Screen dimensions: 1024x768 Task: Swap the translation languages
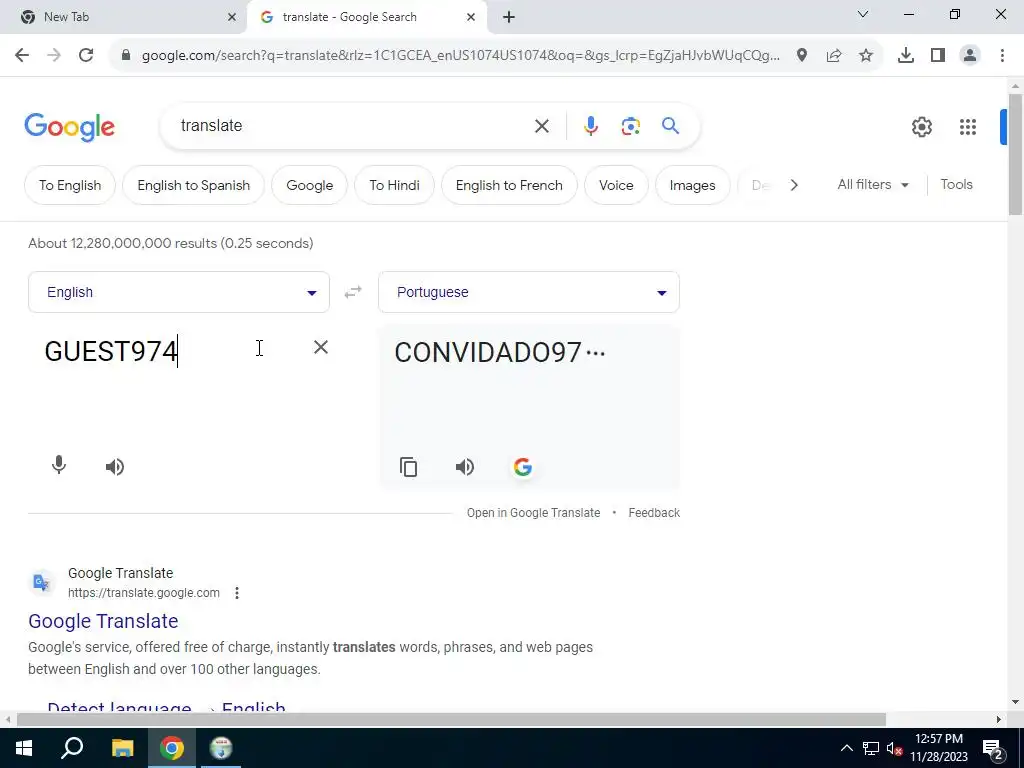(x=353, y=292)
